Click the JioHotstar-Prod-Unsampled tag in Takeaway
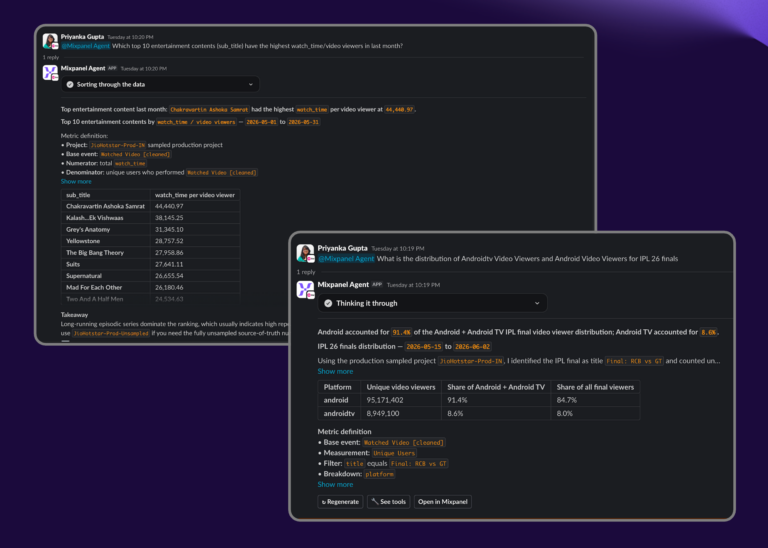This screenshot has width=768, height=548. [x=111, y=333]
